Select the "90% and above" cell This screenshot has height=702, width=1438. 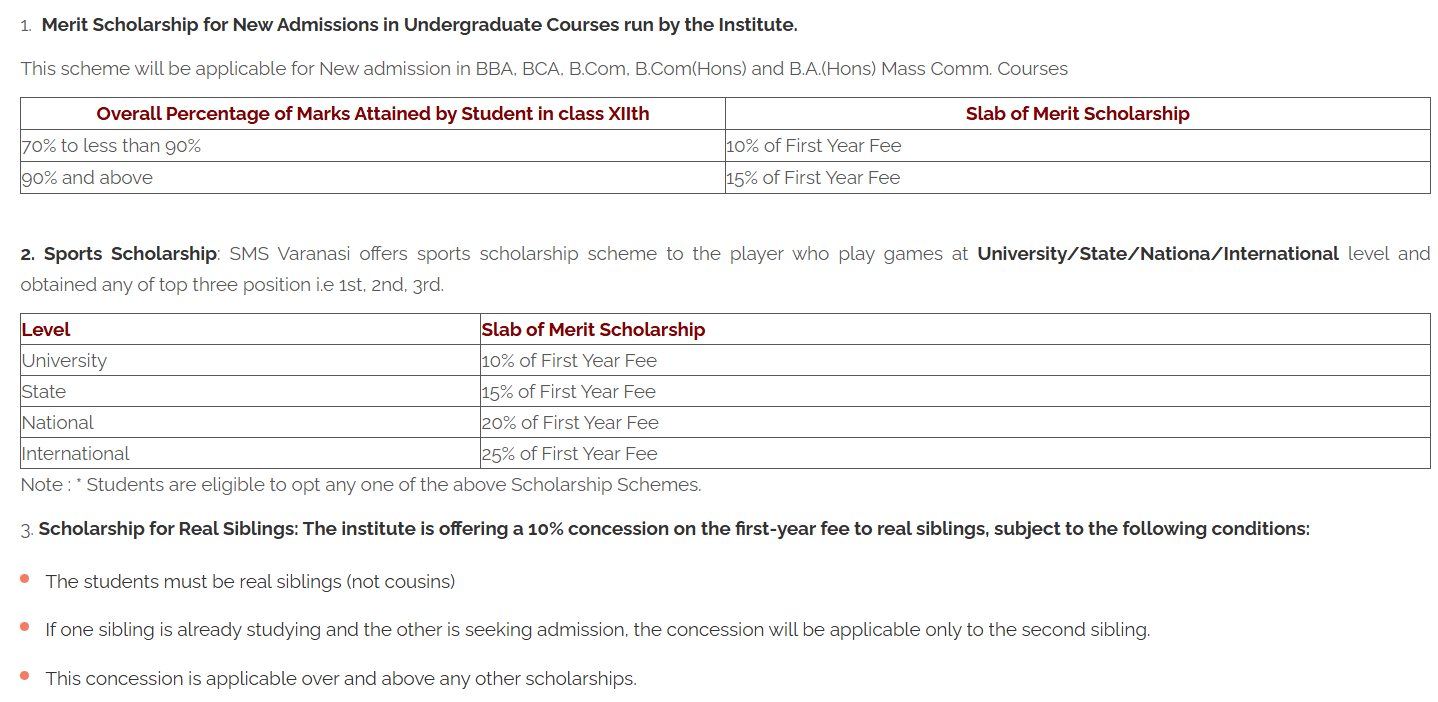[x=87, y=178]
